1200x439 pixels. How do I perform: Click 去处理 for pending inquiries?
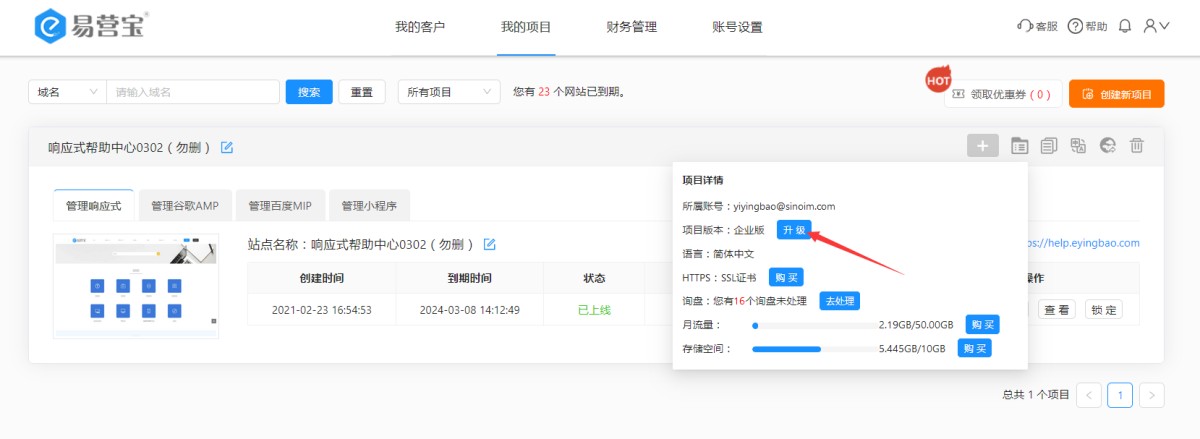click(x=839, y=300)
